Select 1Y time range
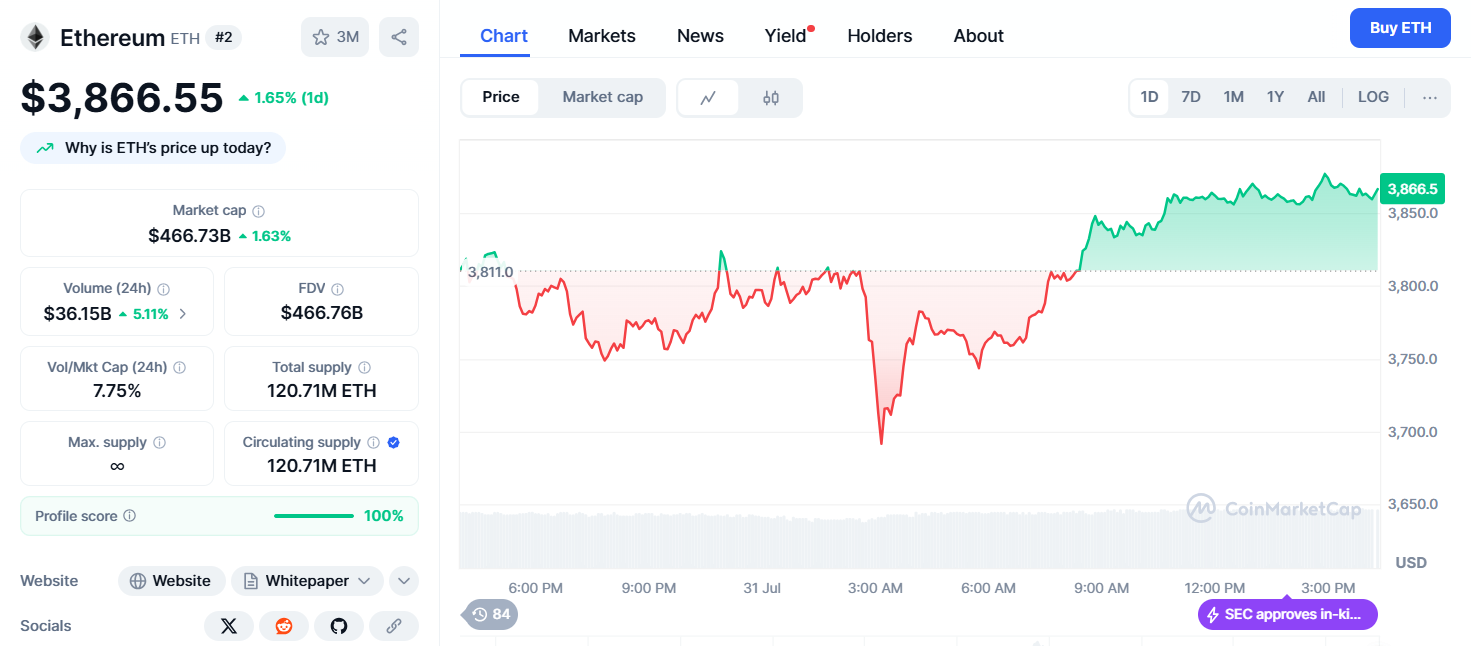The image size is (1471, 646). pyautogui.click(x=1275, y=97)
